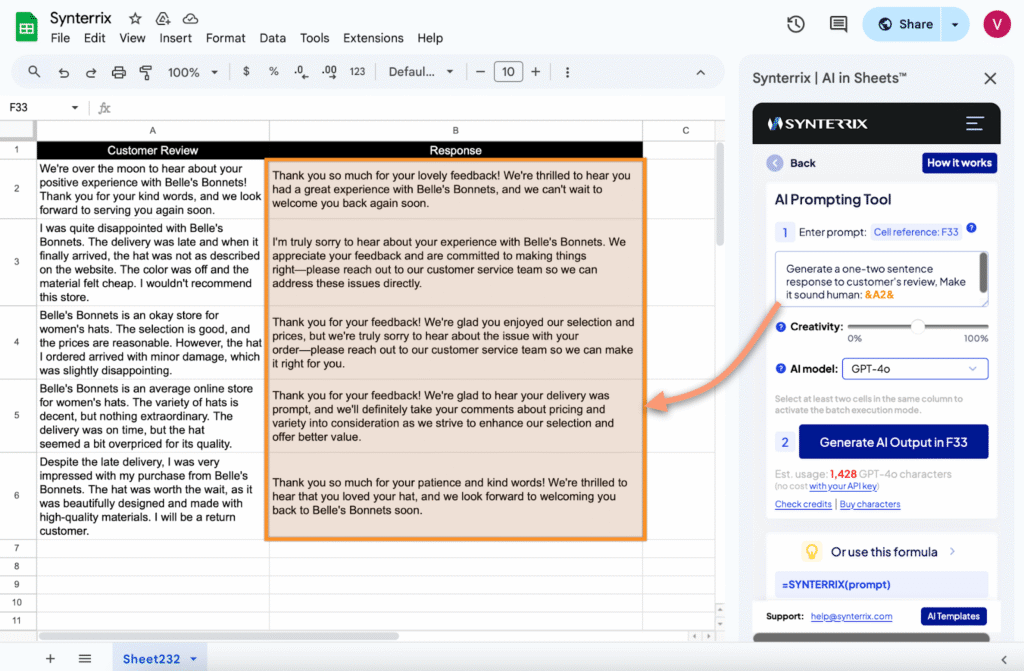
Task: Open the Share options dropdown arrow
Action: coord(955,25)
